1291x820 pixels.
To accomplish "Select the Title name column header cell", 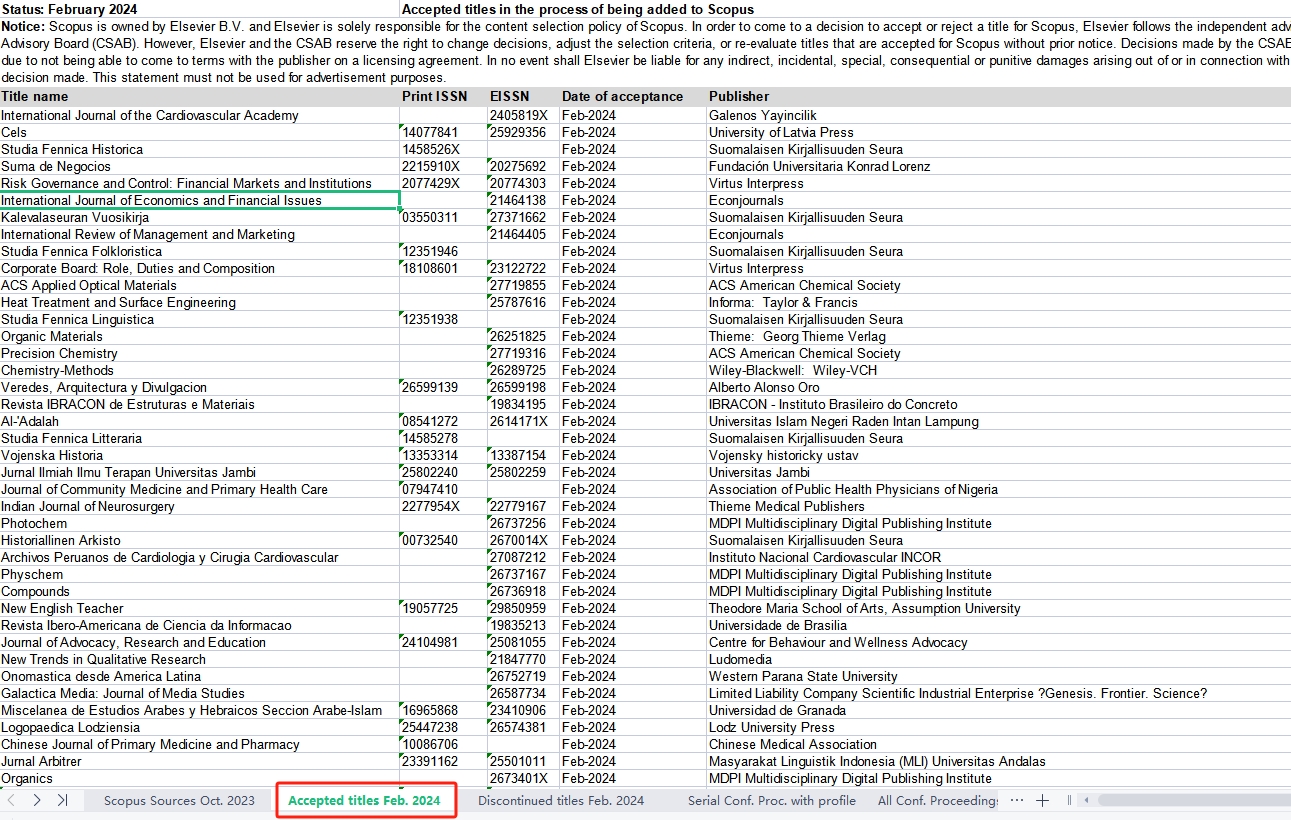I will click(x=200, y=97).
